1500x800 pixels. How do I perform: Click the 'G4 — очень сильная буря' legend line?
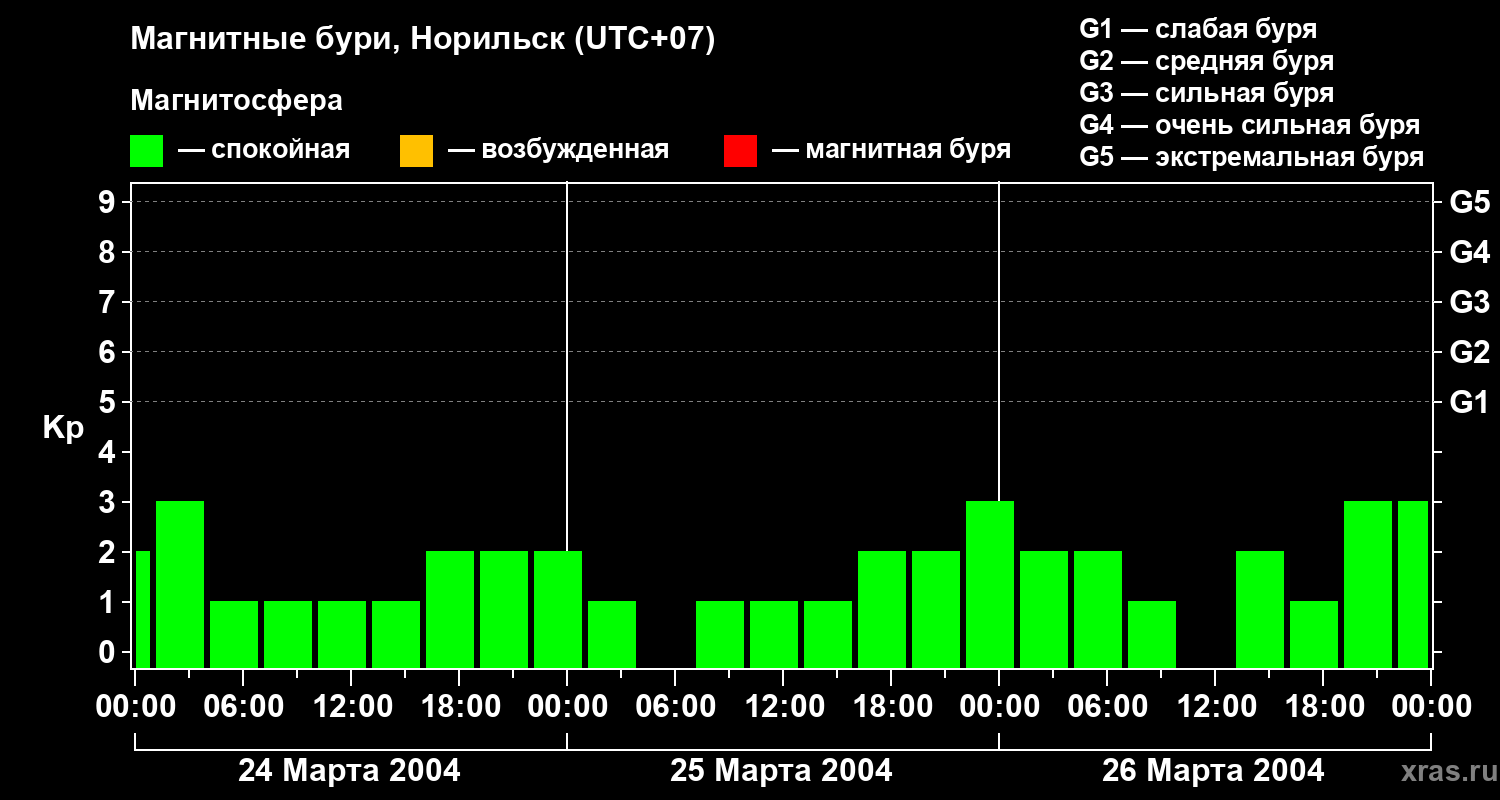point(1250,125)
